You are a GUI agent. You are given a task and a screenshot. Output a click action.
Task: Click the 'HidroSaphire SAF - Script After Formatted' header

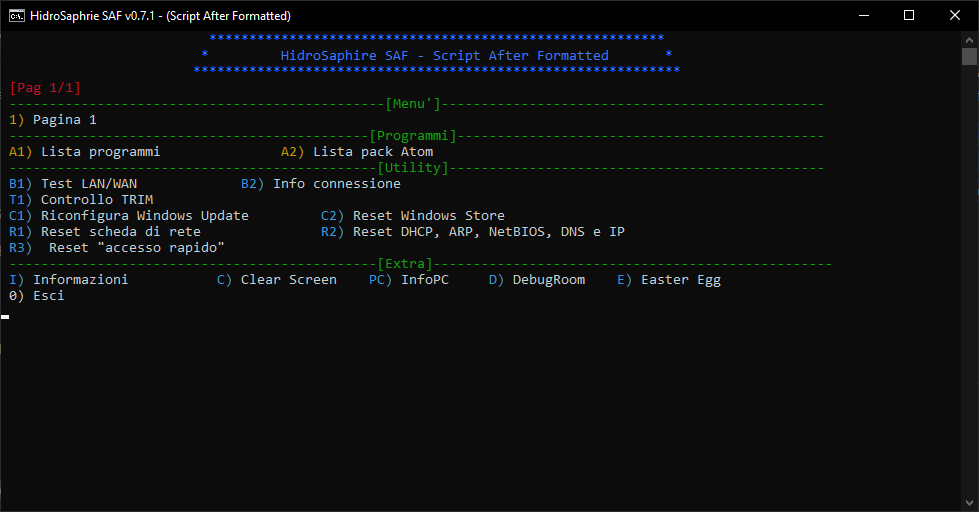click(445, 56)
